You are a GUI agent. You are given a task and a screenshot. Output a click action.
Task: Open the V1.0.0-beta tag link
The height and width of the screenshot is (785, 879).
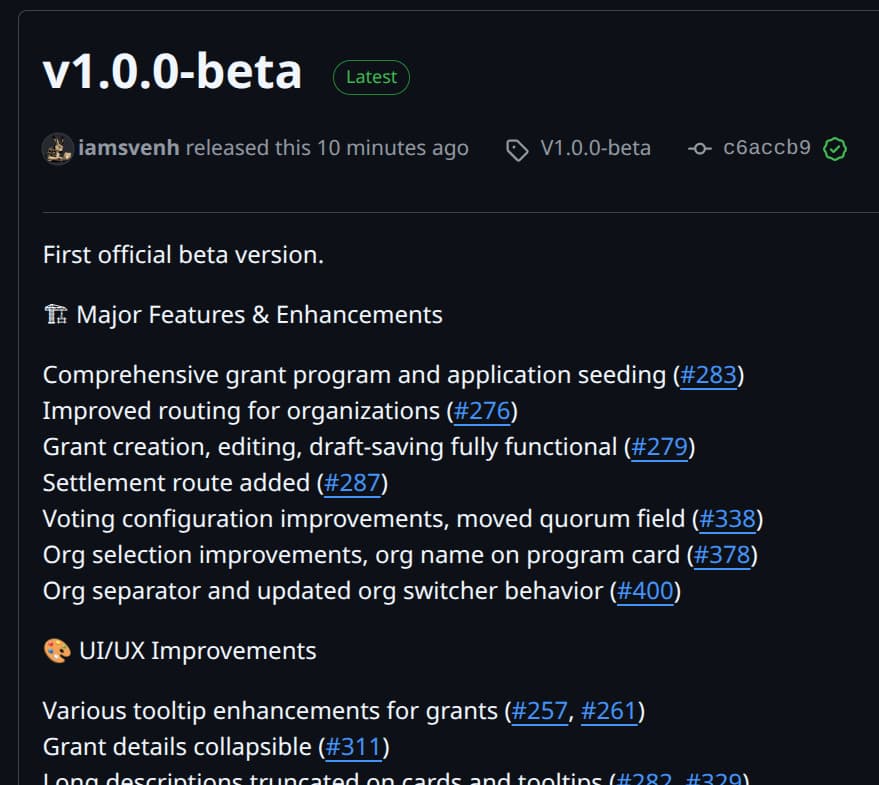595,148
